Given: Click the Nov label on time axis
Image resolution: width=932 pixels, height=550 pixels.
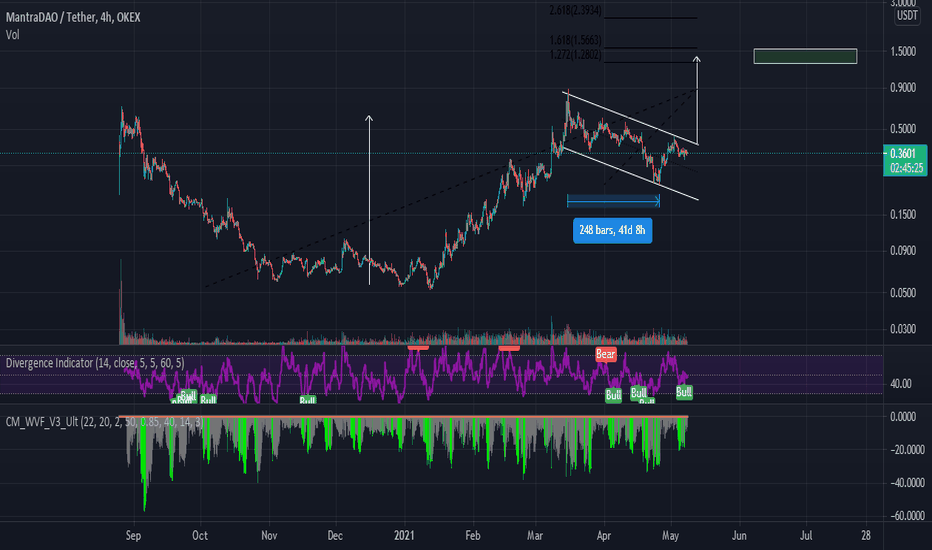Looking at the screenshot, I should pos(269,536).
